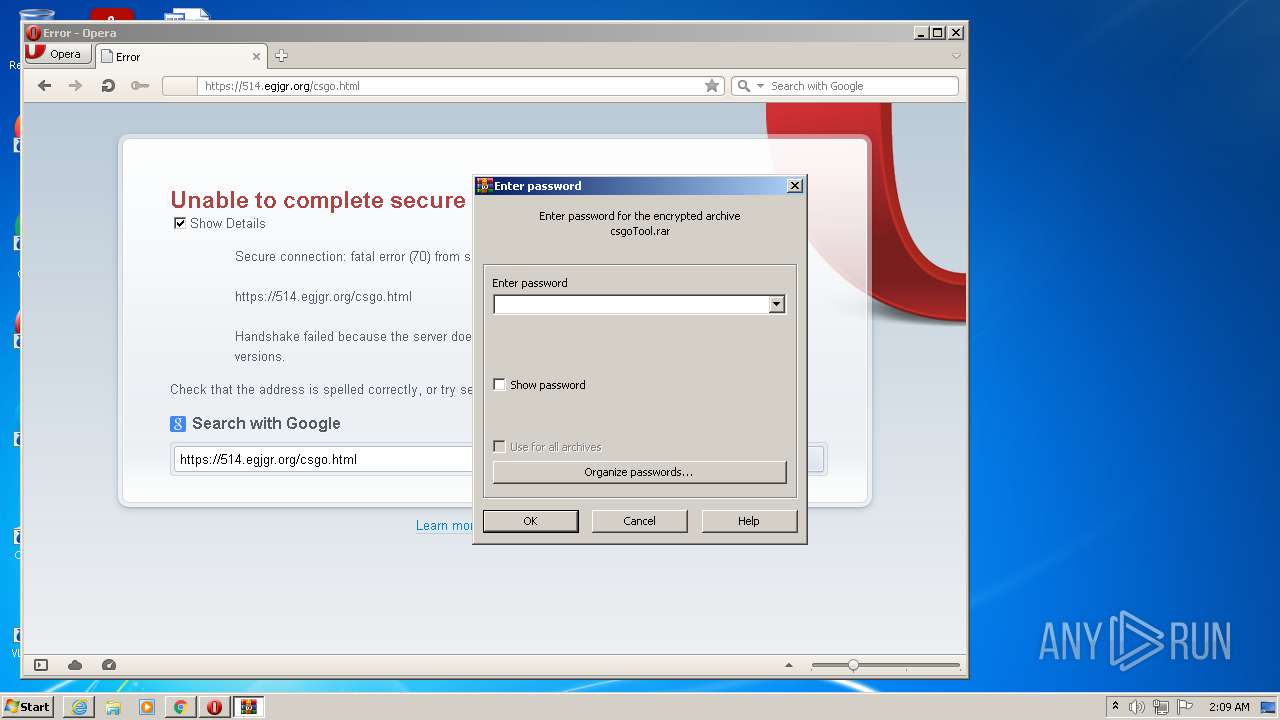Click the Search with Google field

(x=862, y=86)
